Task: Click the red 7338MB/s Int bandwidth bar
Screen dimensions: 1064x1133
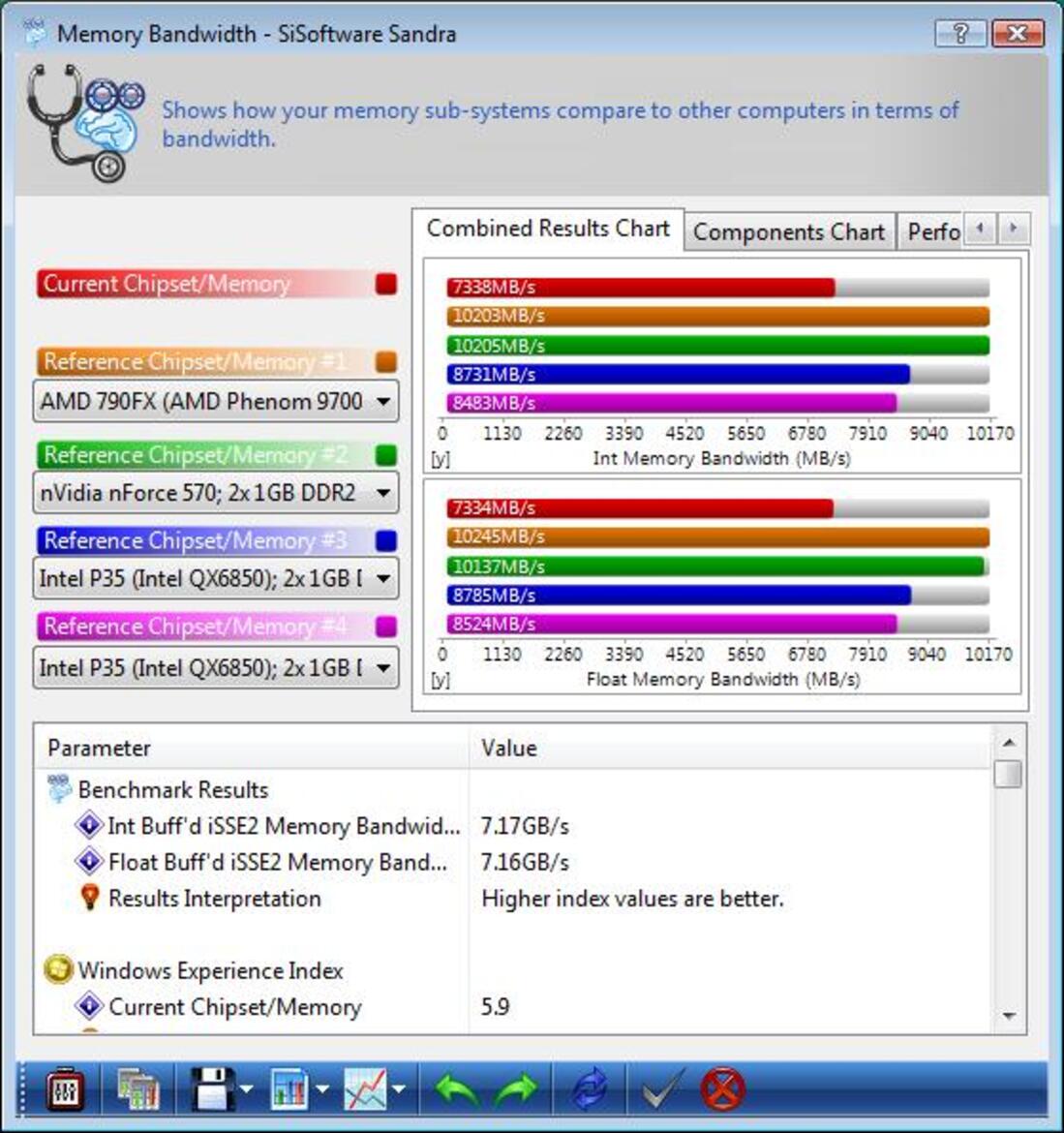Action: pos(640,288)
